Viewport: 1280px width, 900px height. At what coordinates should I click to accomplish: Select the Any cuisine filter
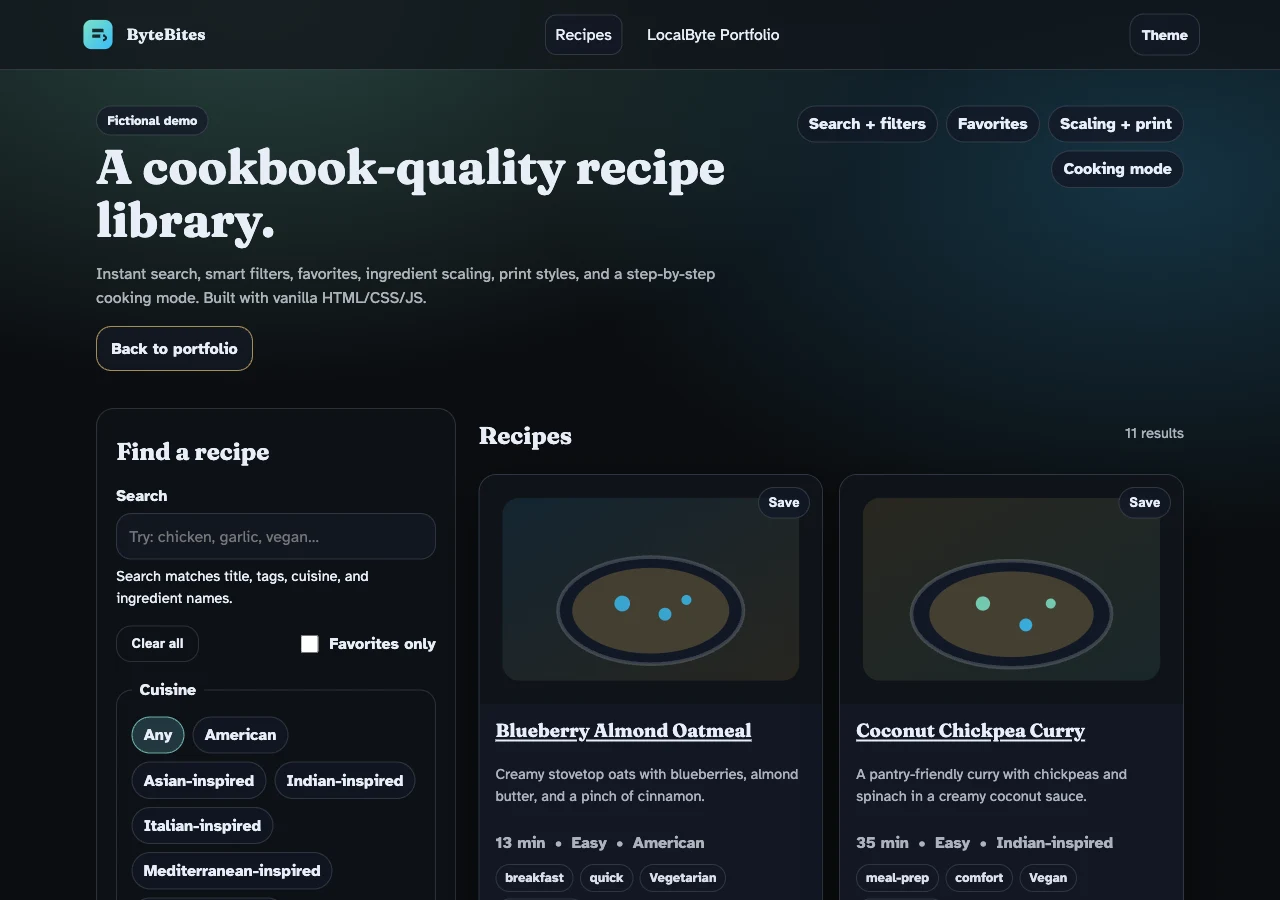click(158, 734)
